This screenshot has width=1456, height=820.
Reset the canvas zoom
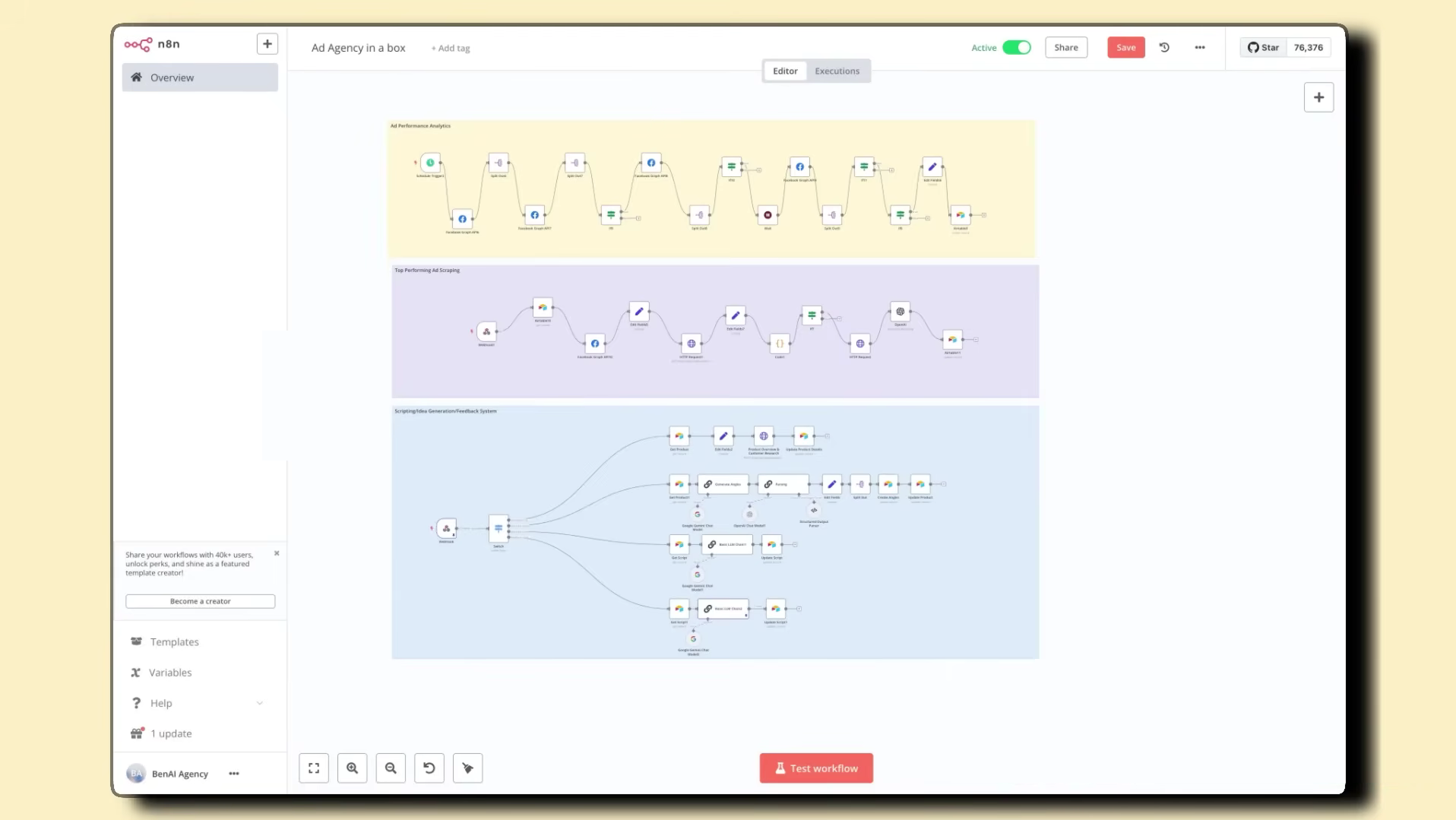(x=429, y=768)
